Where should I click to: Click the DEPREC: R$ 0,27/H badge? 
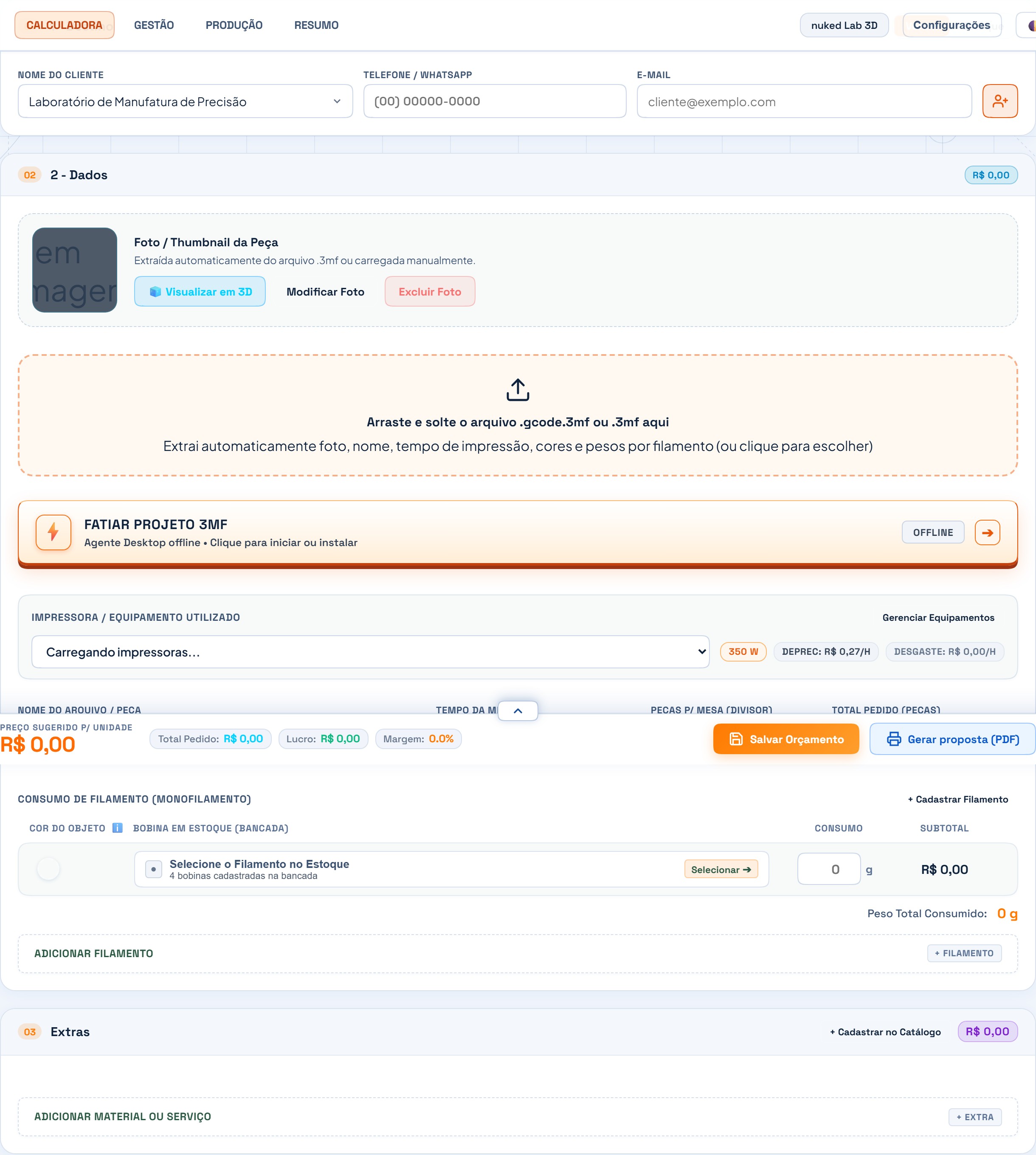coord(826,652)
